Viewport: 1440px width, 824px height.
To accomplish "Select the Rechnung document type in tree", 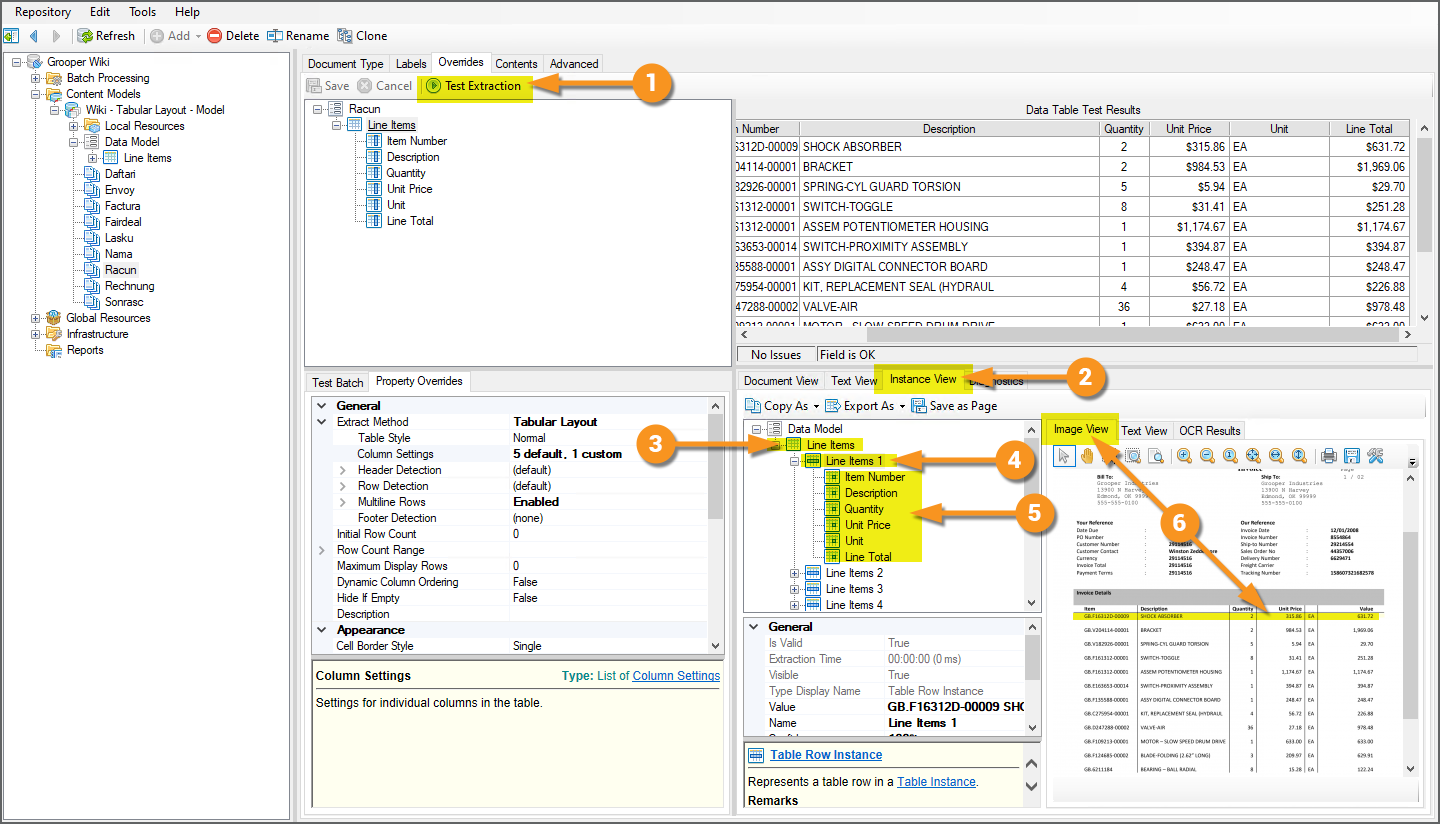I will click(129, 286).
